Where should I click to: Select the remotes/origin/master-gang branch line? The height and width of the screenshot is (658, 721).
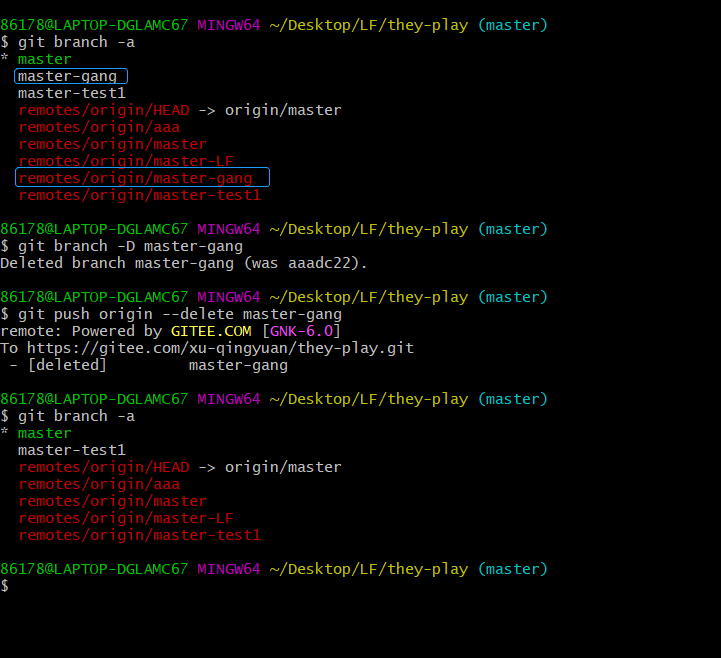pyautogui.click(x=135, y=178)
